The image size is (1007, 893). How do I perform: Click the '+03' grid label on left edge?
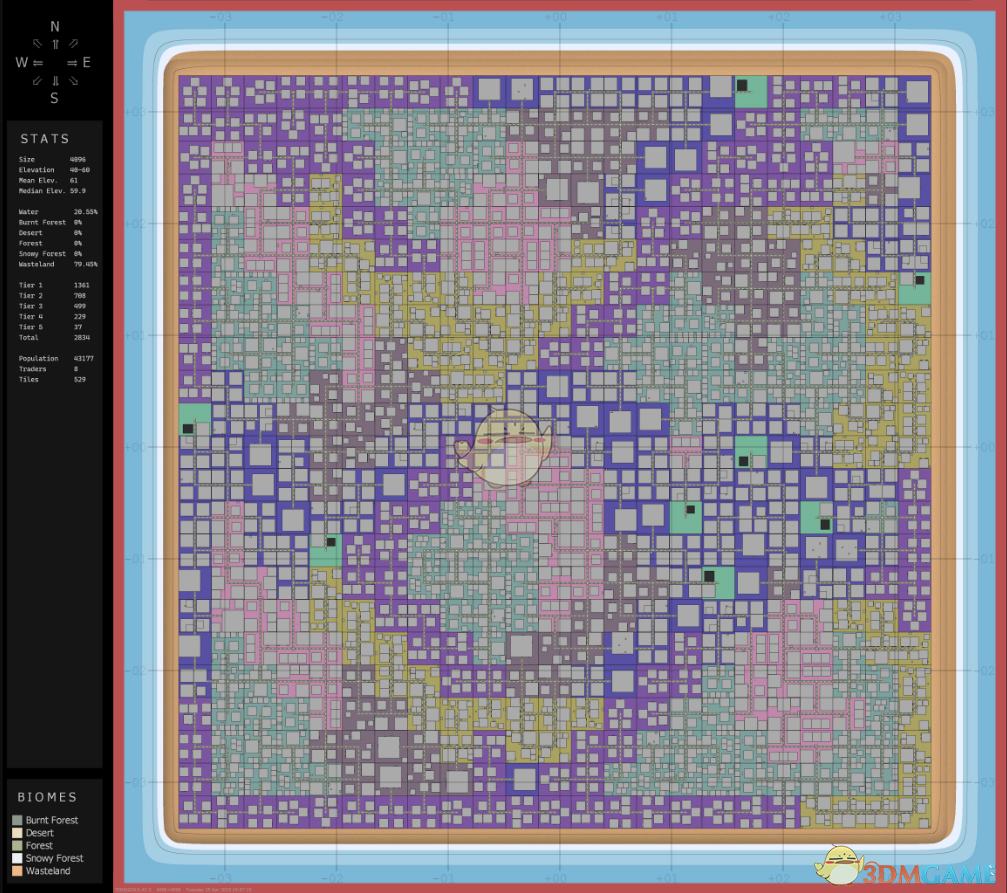(x=136, y=112)
